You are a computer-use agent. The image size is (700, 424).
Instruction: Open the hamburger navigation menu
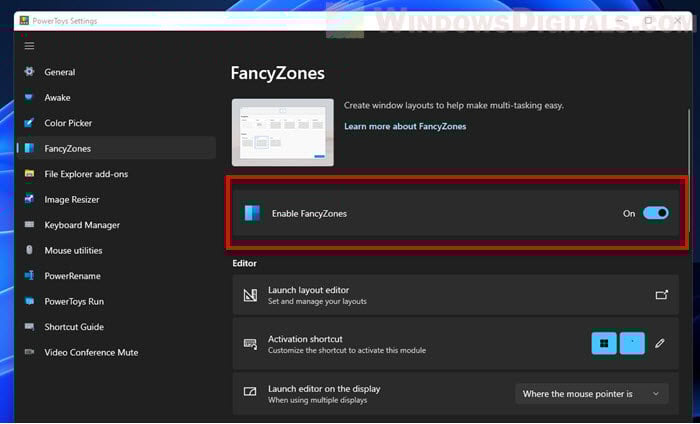click(x=29, y=46)
